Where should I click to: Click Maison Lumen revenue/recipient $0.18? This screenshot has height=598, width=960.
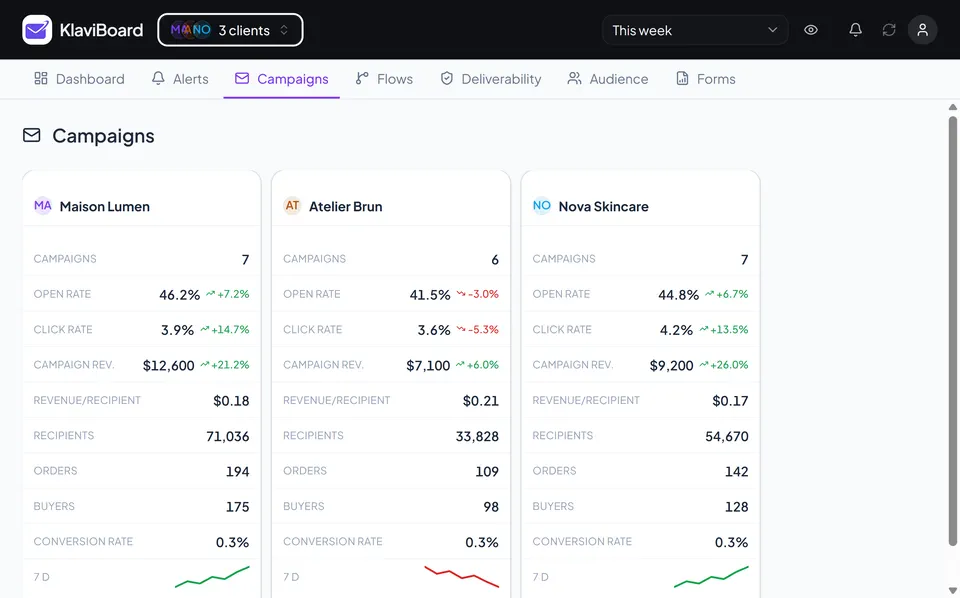pyautogui.click(x=231, y=401)
